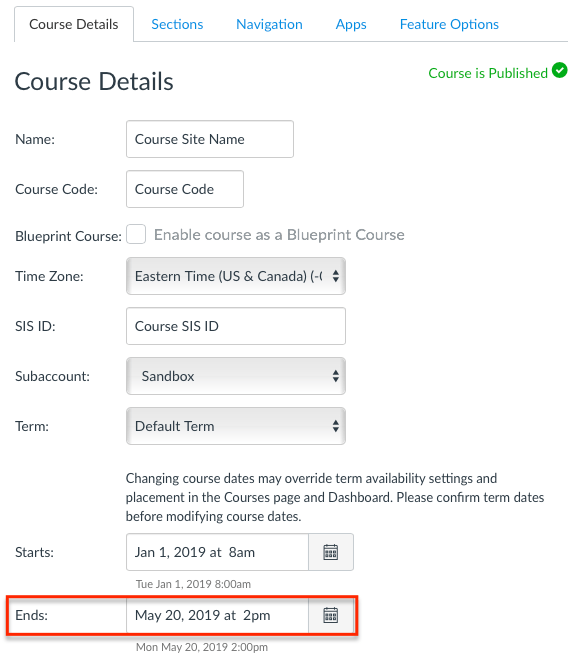Click the green published checkmark icon
The height and width of the screenshot is (660, 575).
560,70
